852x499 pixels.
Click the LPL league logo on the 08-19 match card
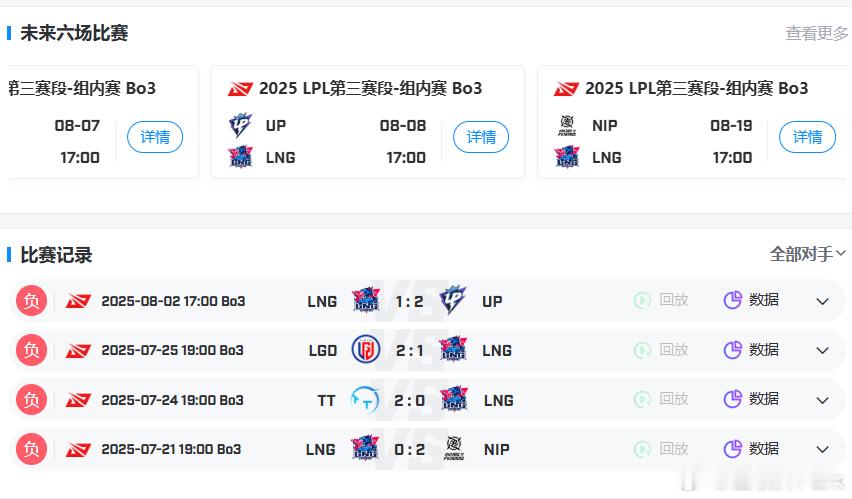coord(566,88)
